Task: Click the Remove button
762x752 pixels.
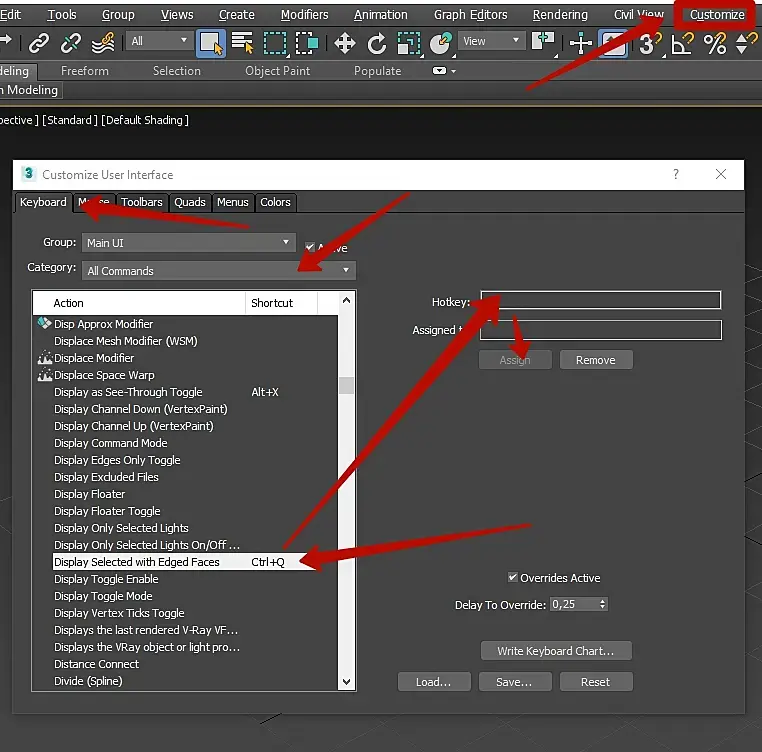Action: (596, 360)
